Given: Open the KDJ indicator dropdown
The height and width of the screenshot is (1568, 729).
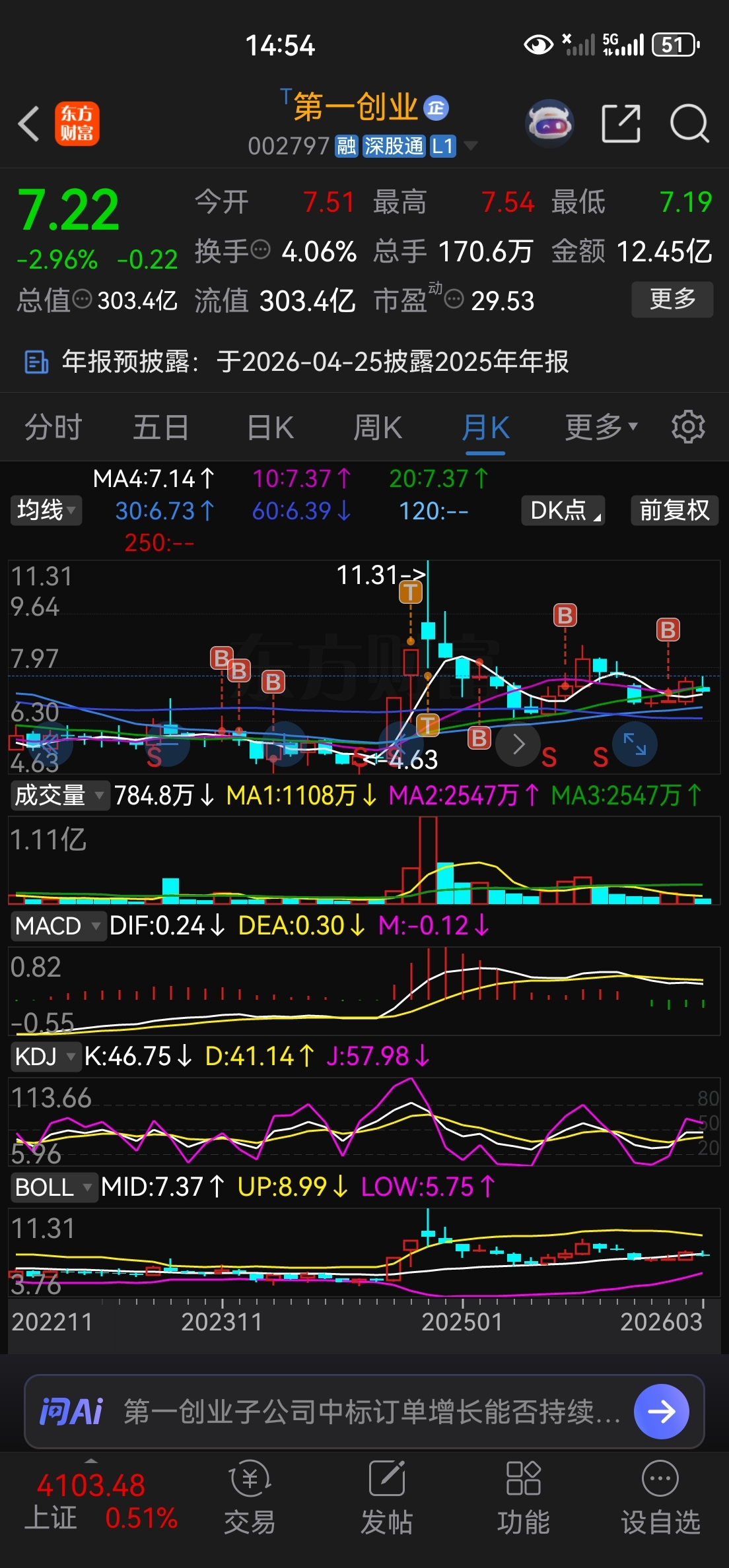Looking at the screenshot, I should (45, 1057).
